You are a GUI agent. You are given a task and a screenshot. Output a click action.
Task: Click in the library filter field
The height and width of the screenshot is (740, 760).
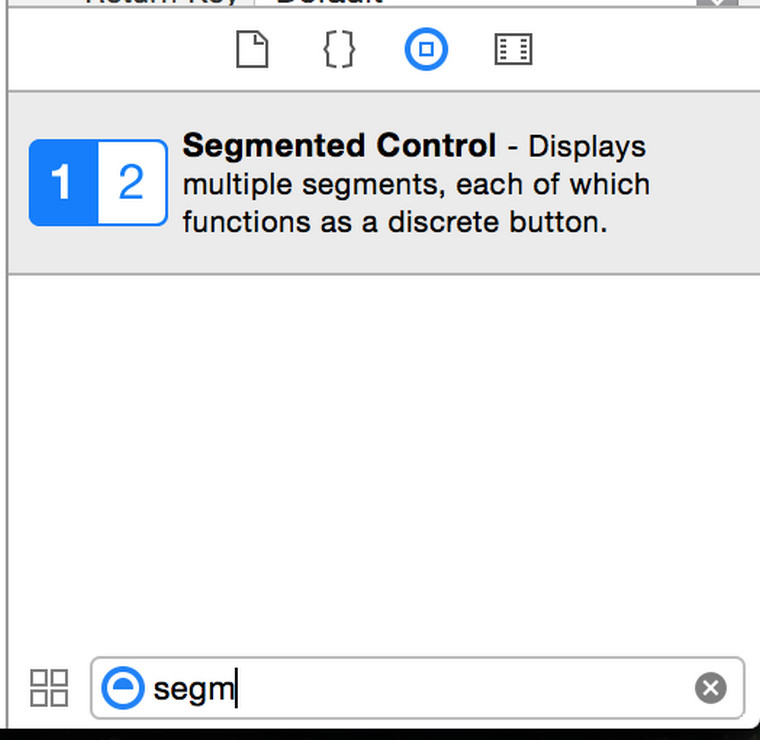coord(450,688)
